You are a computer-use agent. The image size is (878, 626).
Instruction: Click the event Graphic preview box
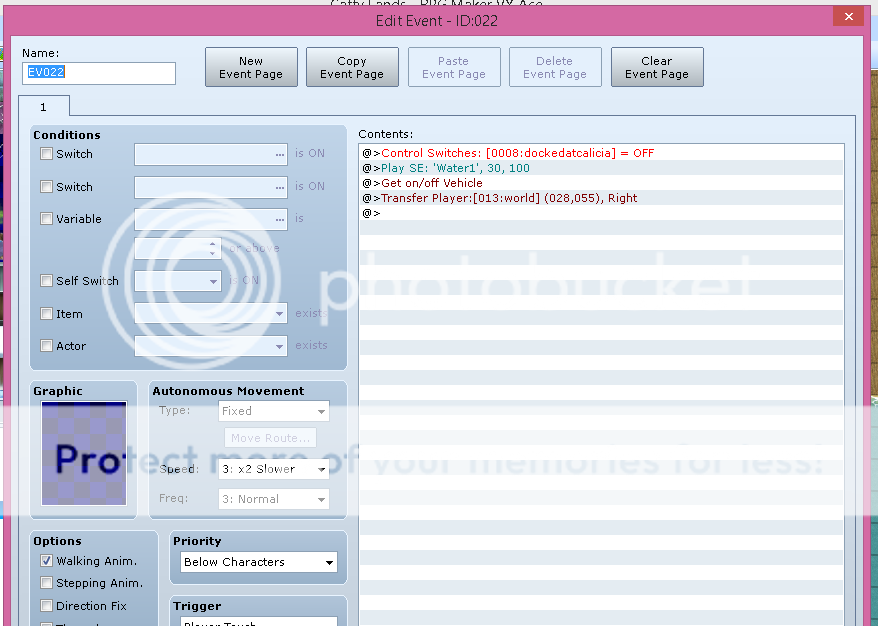[x=84, y=453]
